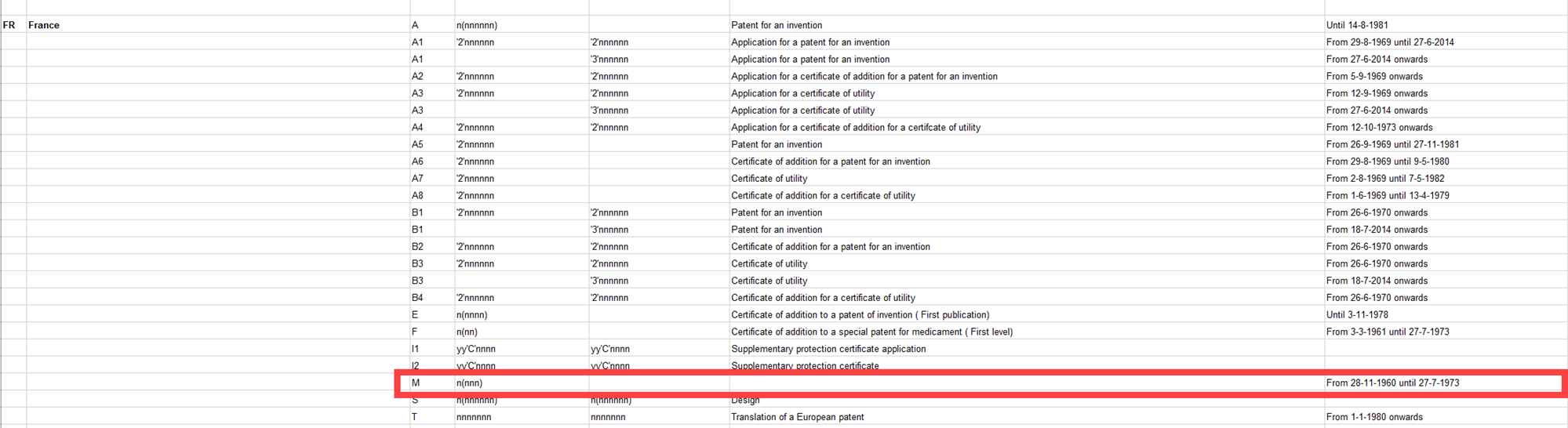Select kind code cell A2
This screenshot has width=1568, height=428.
click(x=417, y=77)
